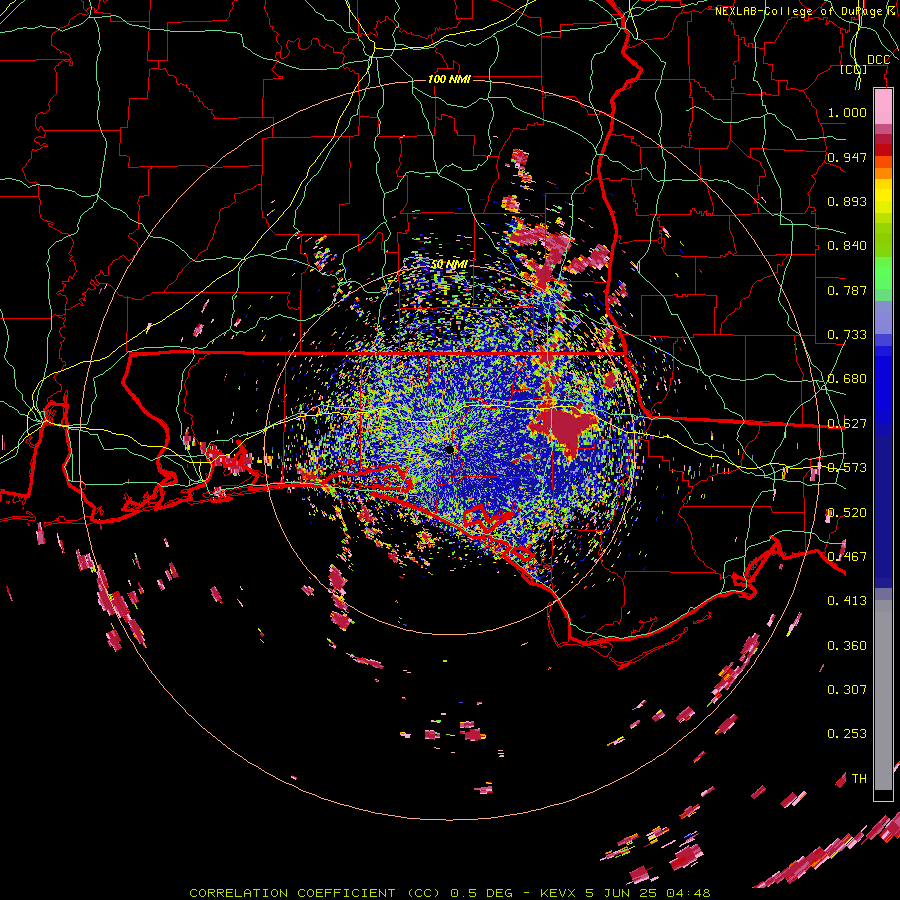The width and height of the screenshot is (900, 900).
Task: Select the 0.360 scale value
Action: (847, 645)
